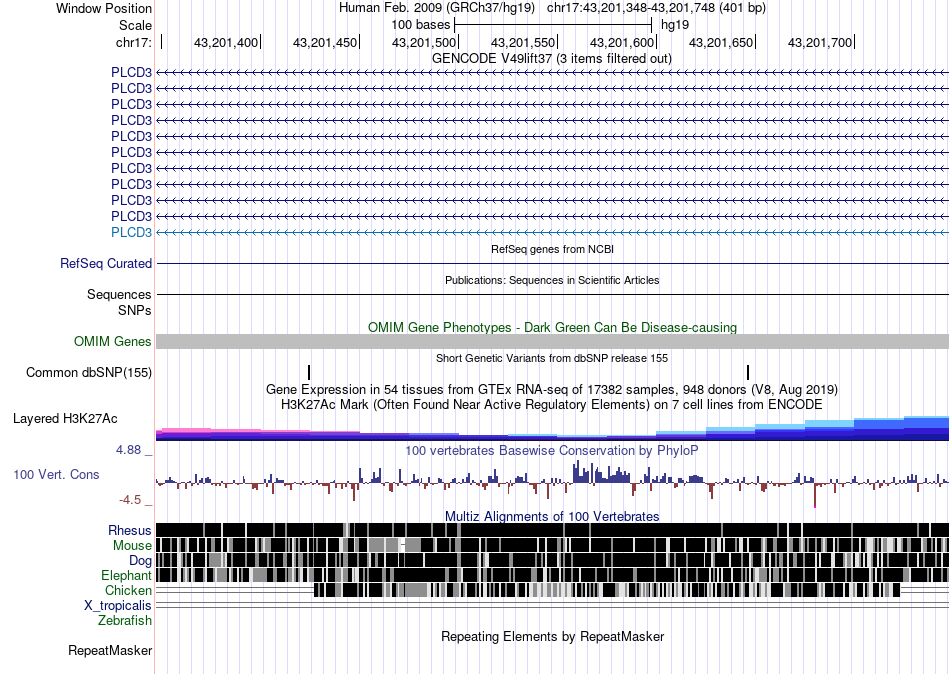The width and height of the screenshot is (950, 674).
Task: Click coordinate label 43,201,650
Action: point(720,42)
